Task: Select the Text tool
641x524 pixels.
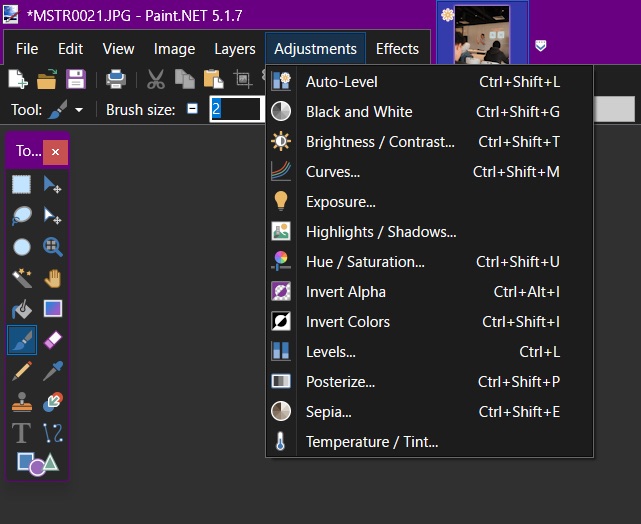Action: pos(22,433)
